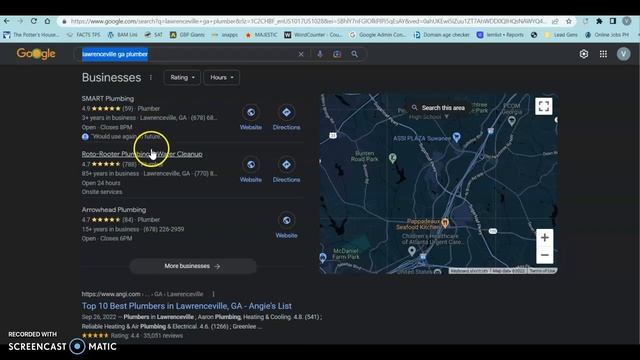640x360 pixels.
Task: Click the magnifier search button
Action: 354,54
